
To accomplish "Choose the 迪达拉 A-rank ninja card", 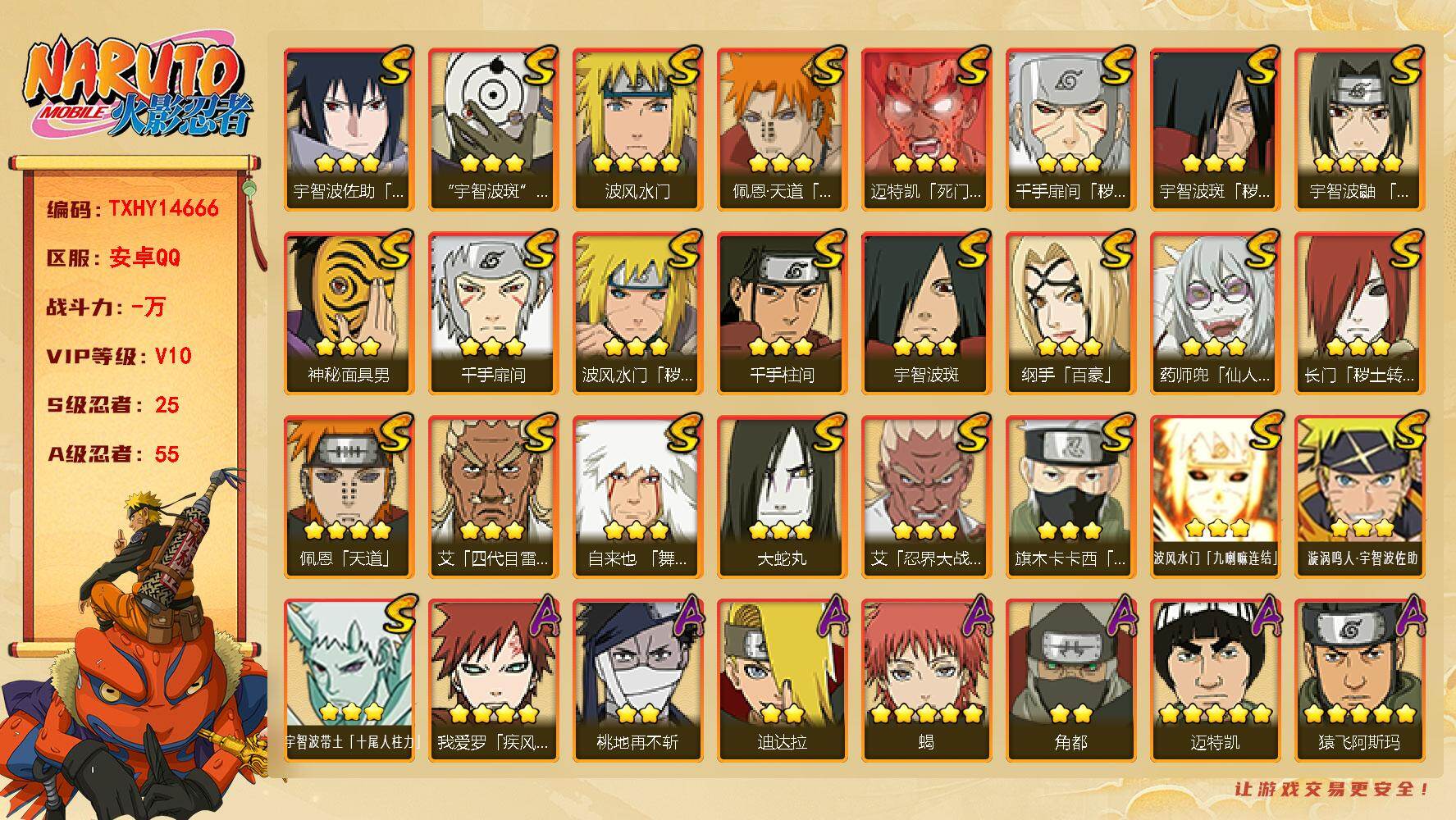I will pos(782,680).
